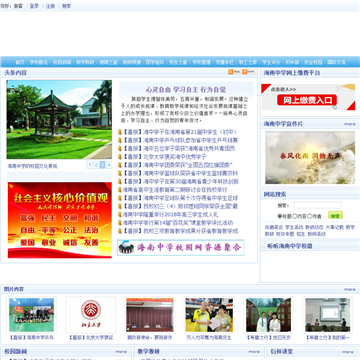Click the 大事记载 tag link
Viewport: 360px width, 360px height.
[334, 227]
